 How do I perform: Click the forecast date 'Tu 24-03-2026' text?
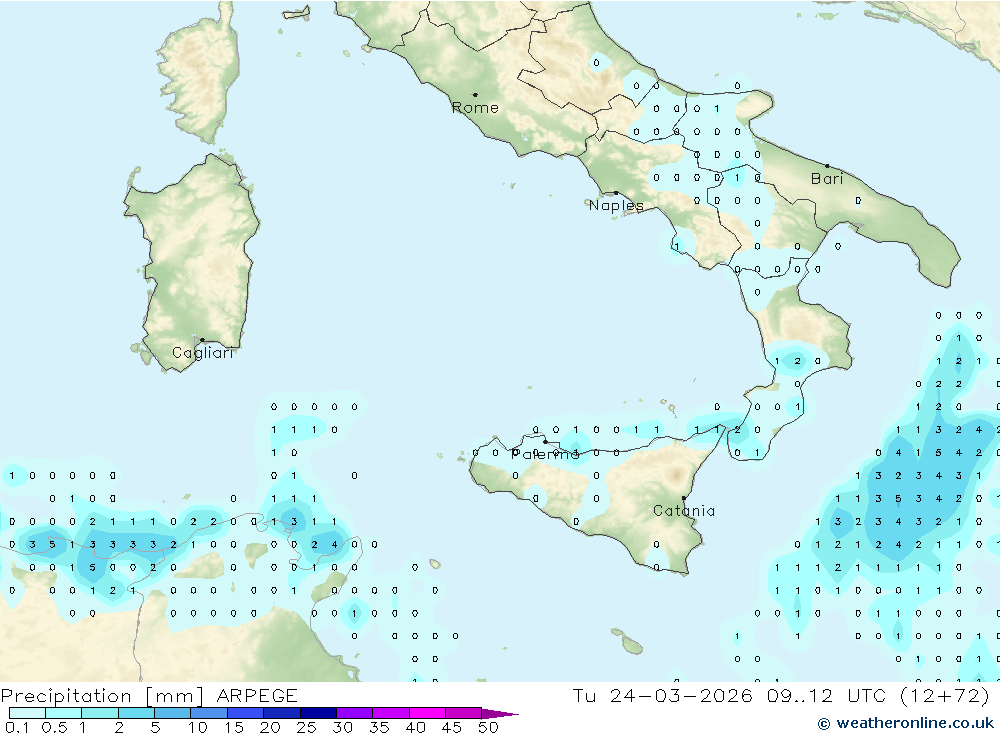663,695
